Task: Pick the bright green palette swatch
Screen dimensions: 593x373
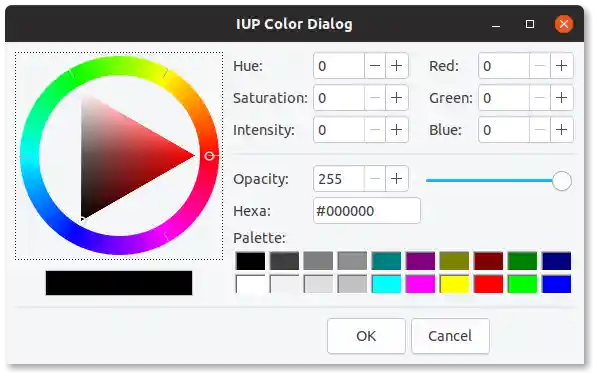Action: coord(522,284)
